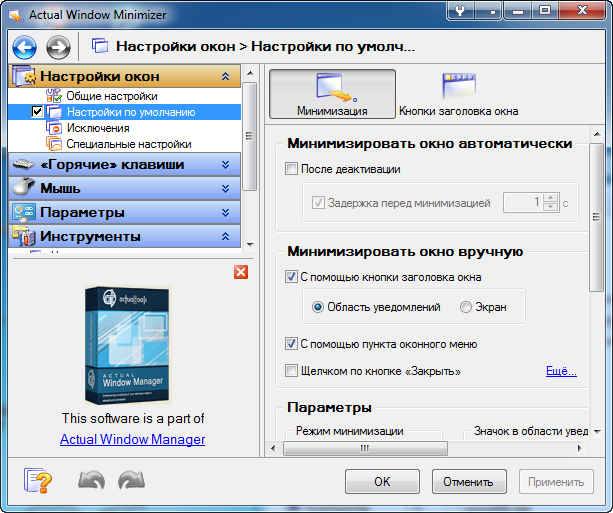613x513 pixels.
Task: Close the promo panel with red X
Action: point(240,272)
